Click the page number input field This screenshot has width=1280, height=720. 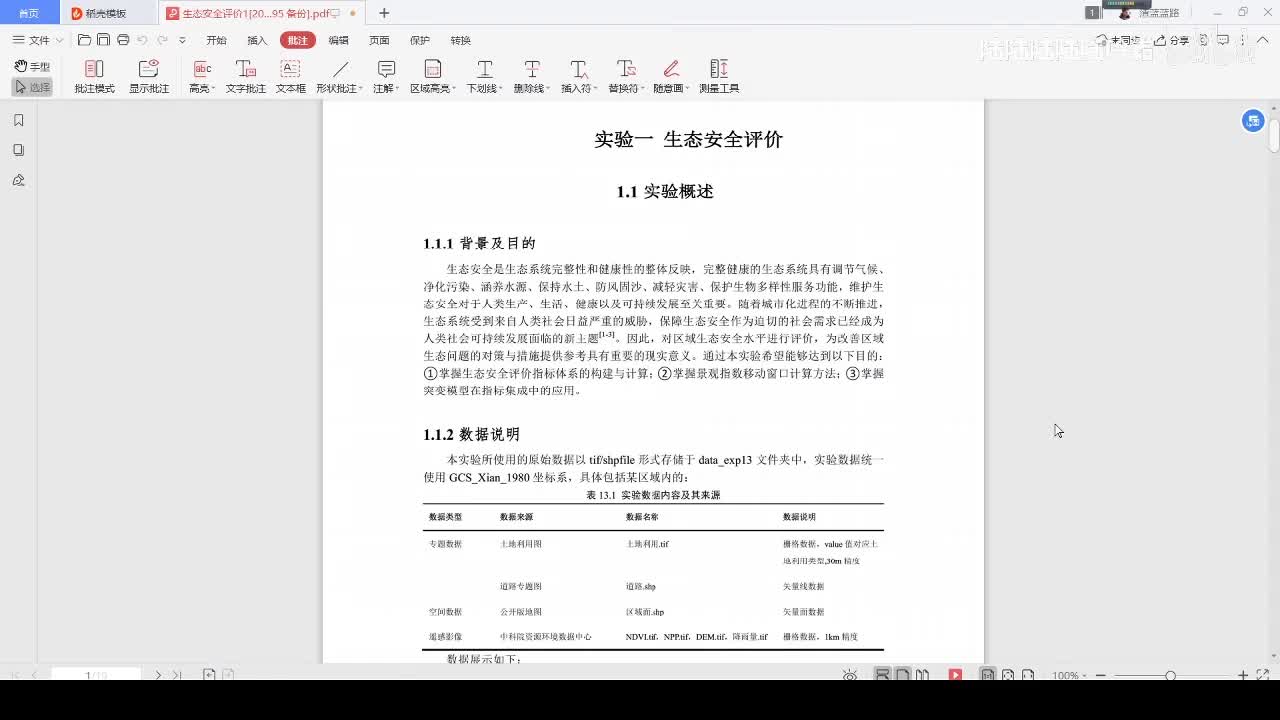(96, 676)
